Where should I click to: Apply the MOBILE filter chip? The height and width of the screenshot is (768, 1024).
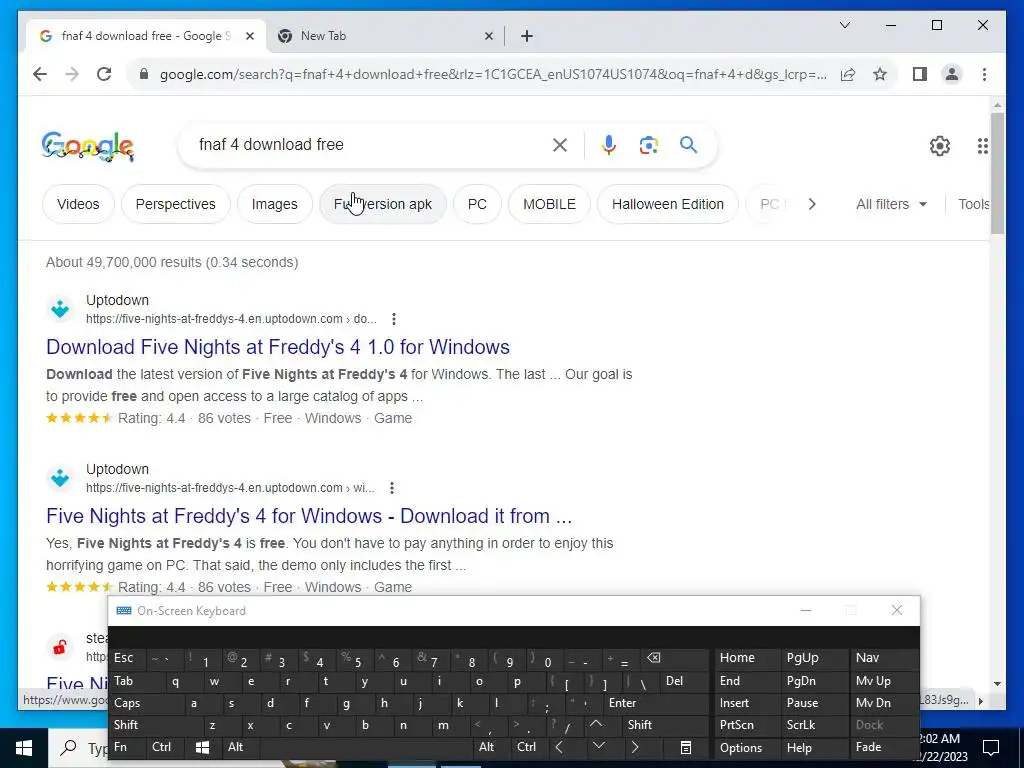click(x=549, y=204)
